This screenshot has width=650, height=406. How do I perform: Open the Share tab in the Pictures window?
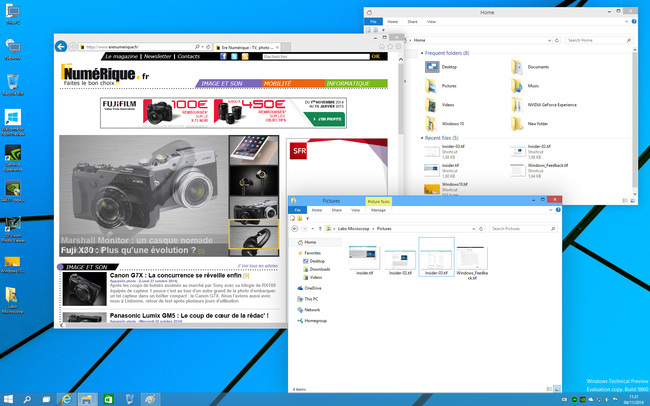point(337,210)
